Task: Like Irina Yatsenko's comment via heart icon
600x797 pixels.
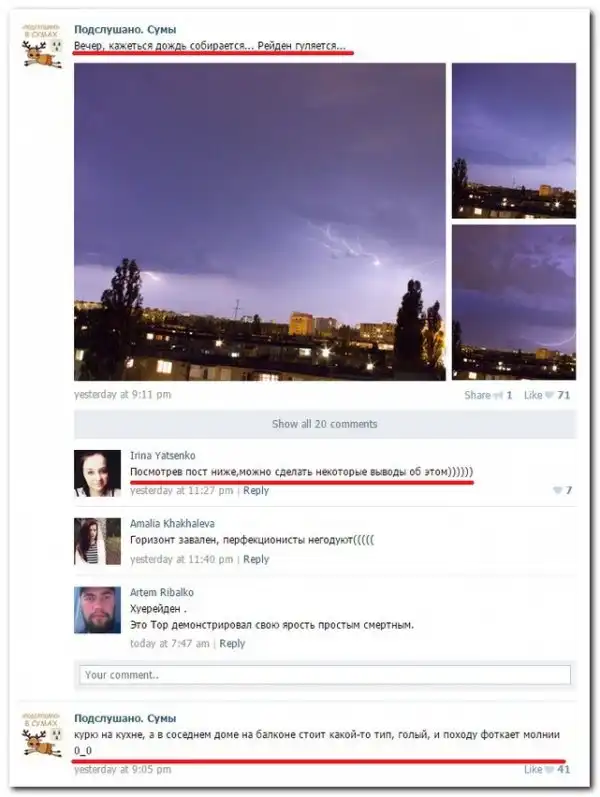Action: pos(557,491)
